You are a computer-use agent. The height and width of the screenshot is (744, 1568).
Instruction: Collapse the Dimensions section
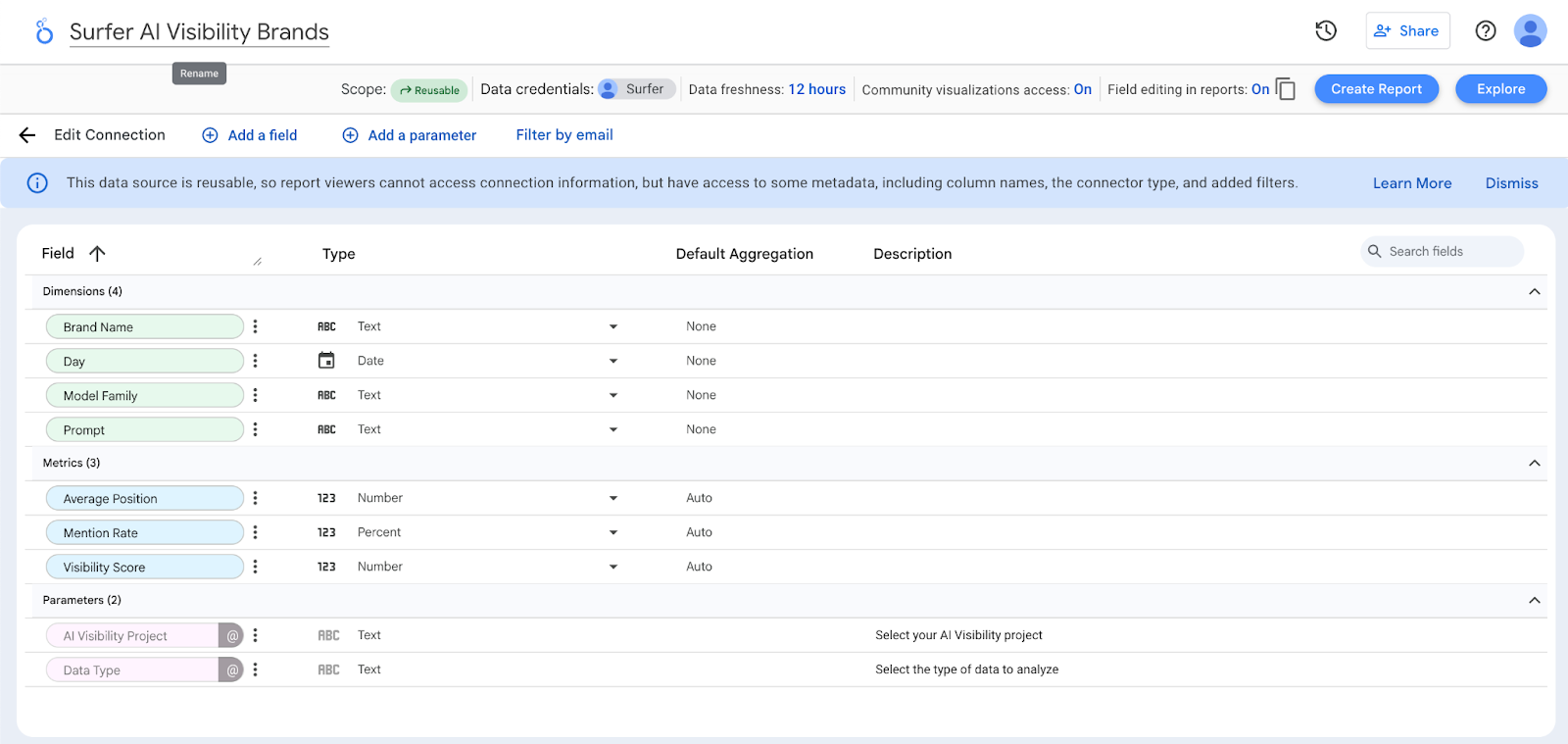[x=1534, y=291]
